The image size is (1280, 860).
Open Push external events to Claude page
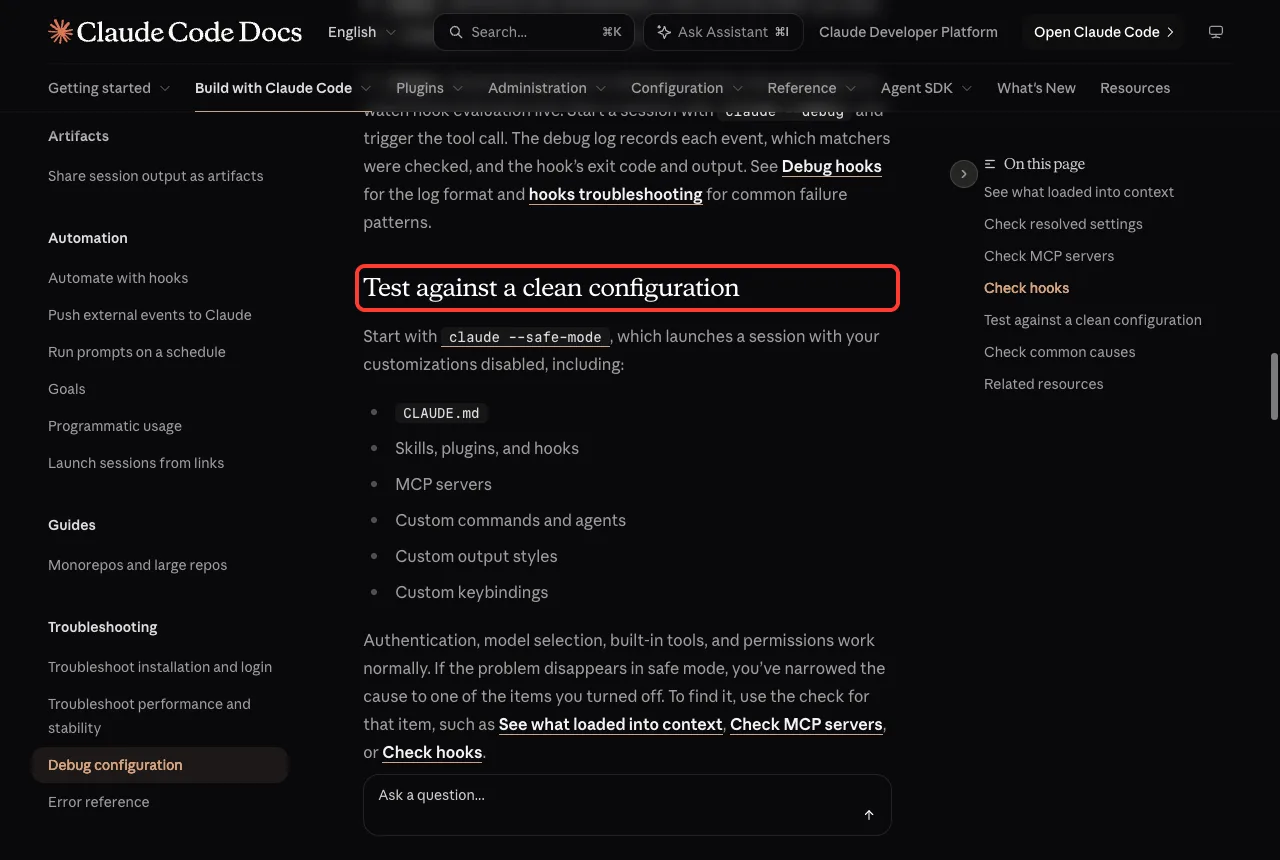click(150, 315)
